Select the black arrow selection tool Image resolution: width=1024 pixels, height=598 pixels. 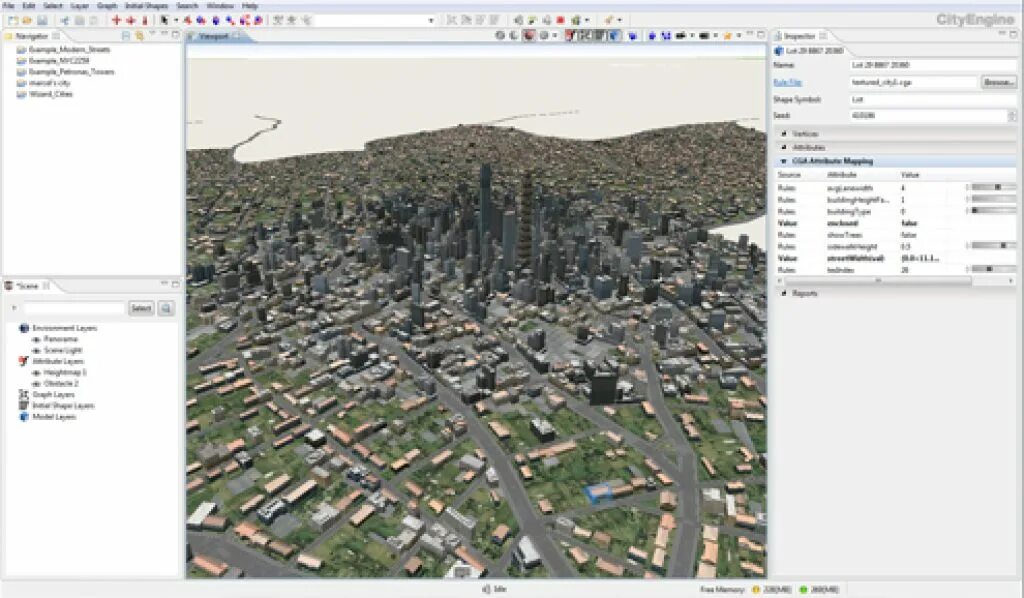[165, 20]
